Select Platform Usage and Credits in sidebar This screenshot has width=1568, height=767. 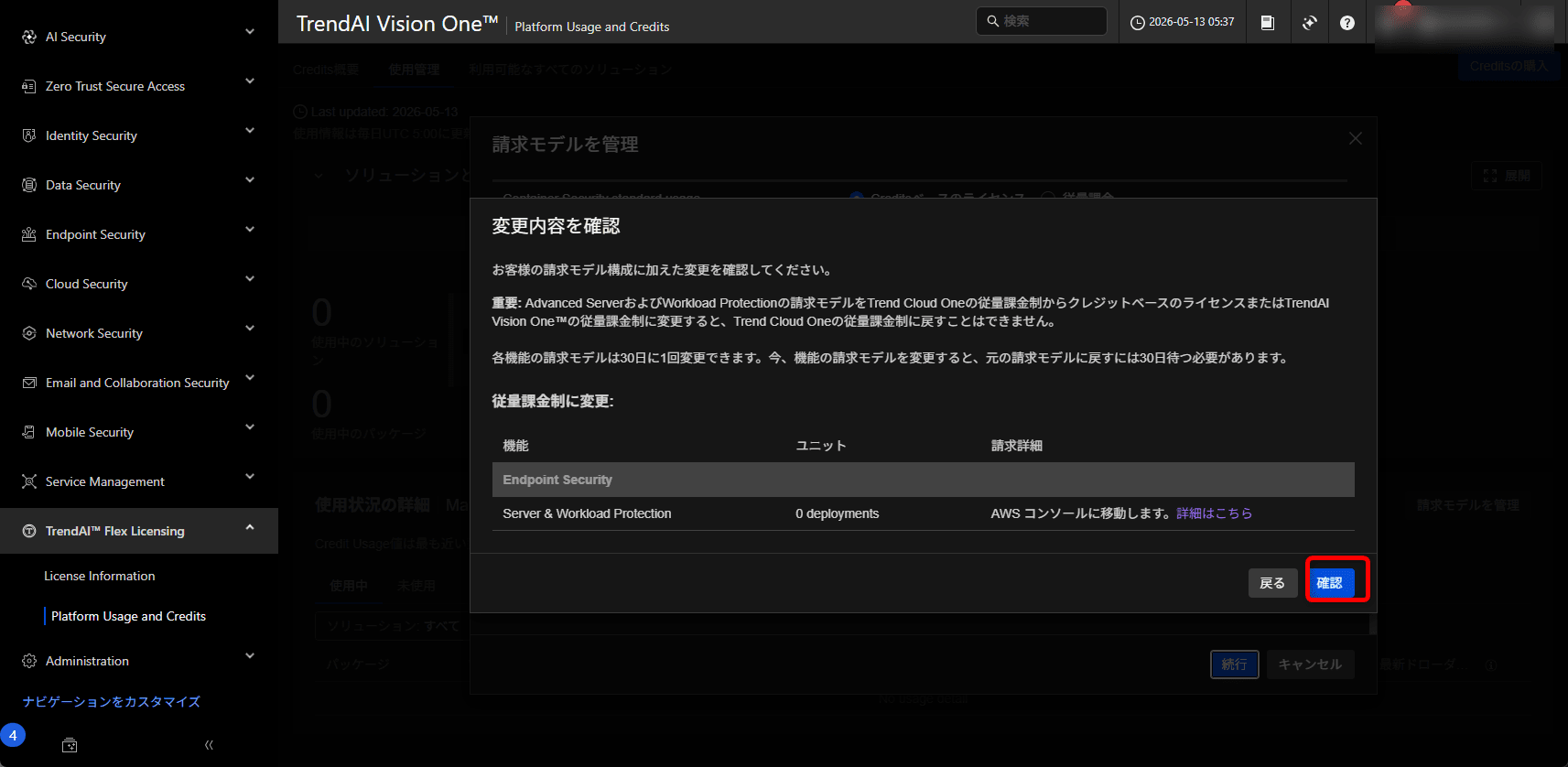[x=128, y=616]
